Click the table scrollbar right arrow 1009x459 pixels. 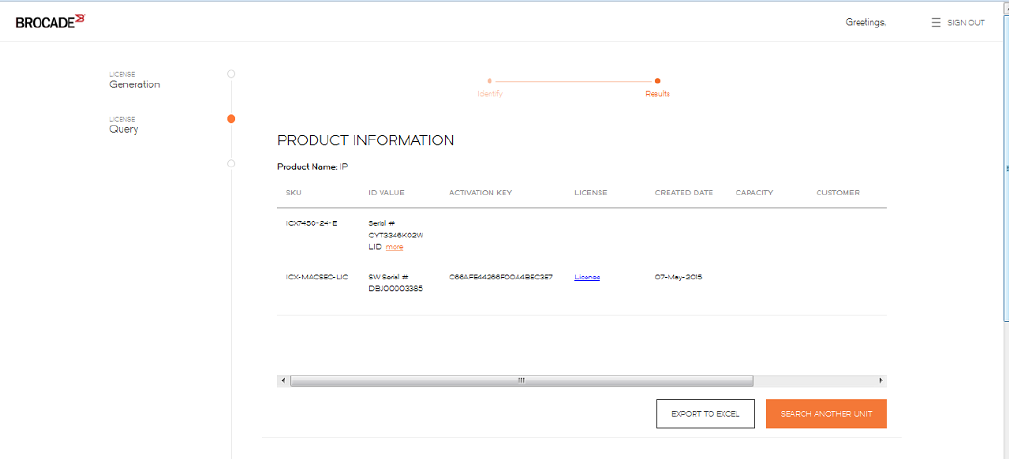880,381
